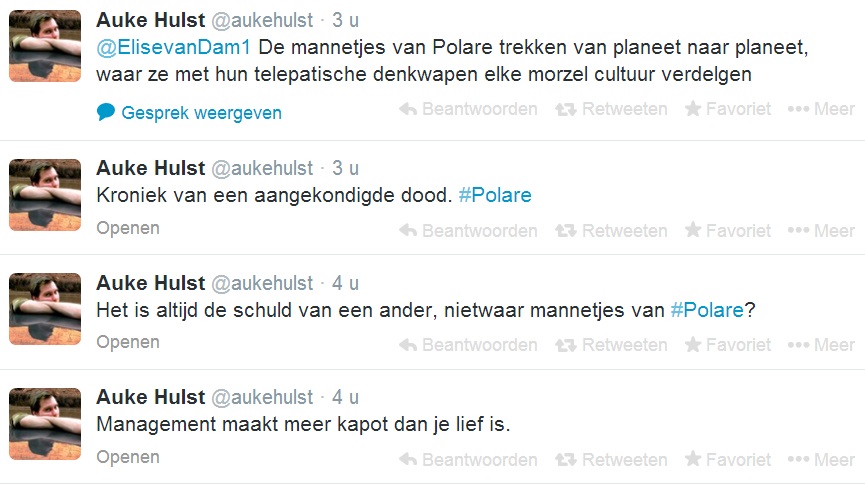Retweet the first tweet about Polare mannetjes
Screen dimensions: 865x485
(611, 109)
